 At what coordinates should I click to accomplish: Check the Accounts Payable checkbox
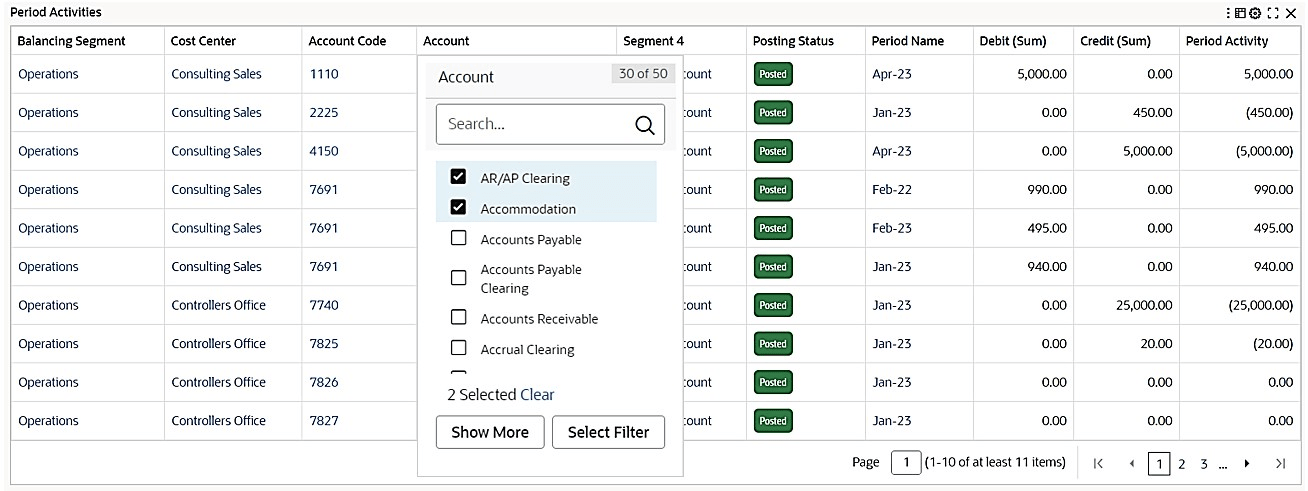point(459,239)
